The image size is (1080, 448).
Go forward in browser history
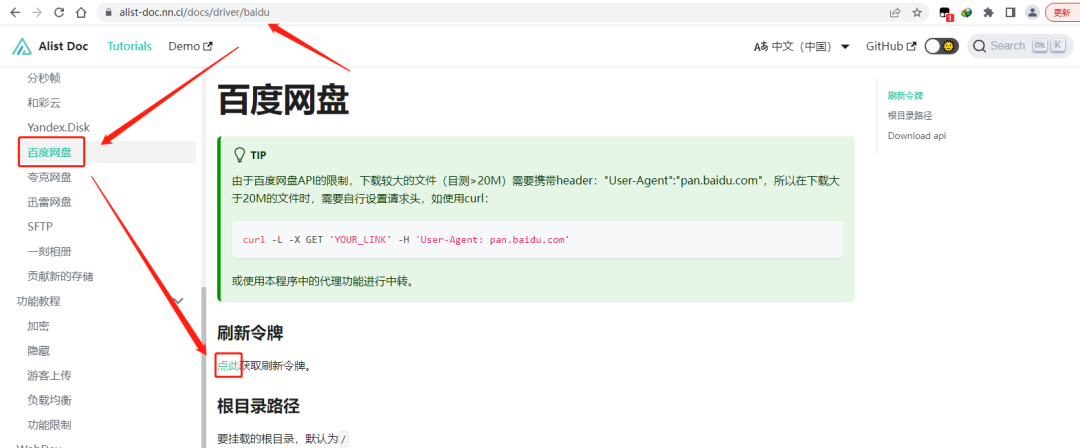pyautogui.click(x=37, y=12)
